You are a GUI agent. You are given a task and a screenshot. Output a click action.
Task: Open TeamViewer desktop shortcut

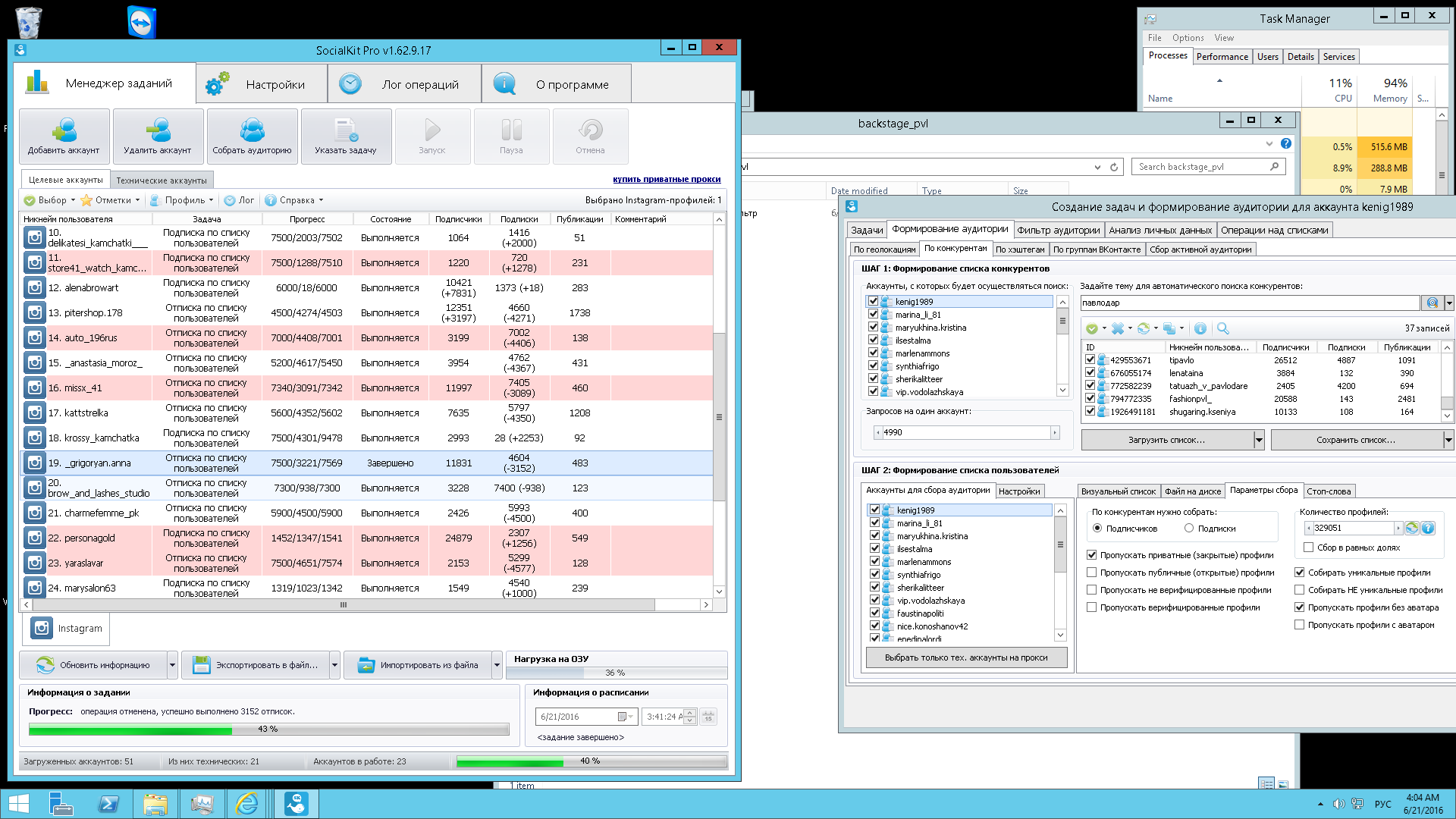142,22
